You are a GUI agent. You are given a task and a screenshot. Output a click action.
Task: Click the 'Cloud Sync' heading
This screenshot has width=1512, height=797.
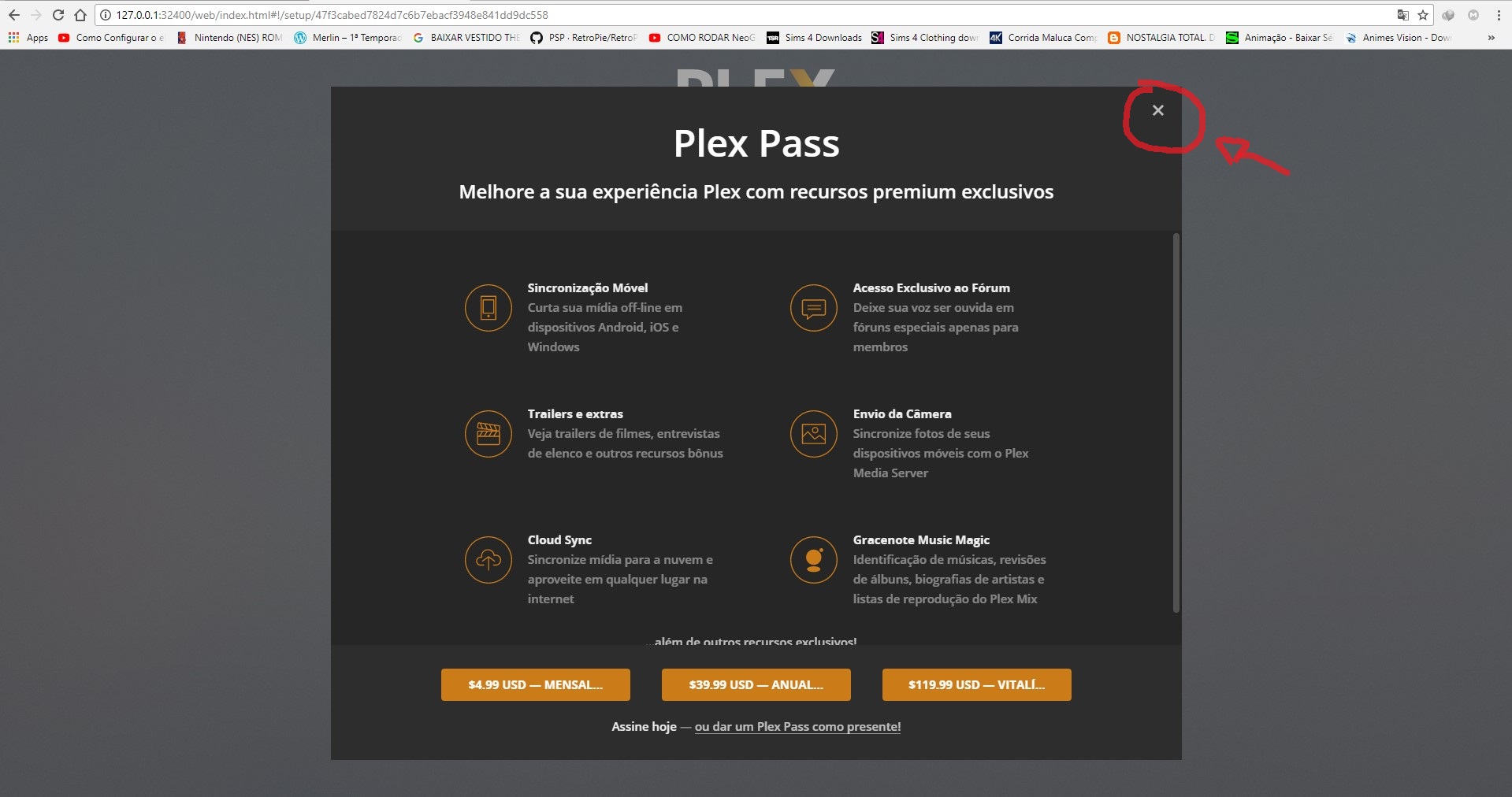559,540
